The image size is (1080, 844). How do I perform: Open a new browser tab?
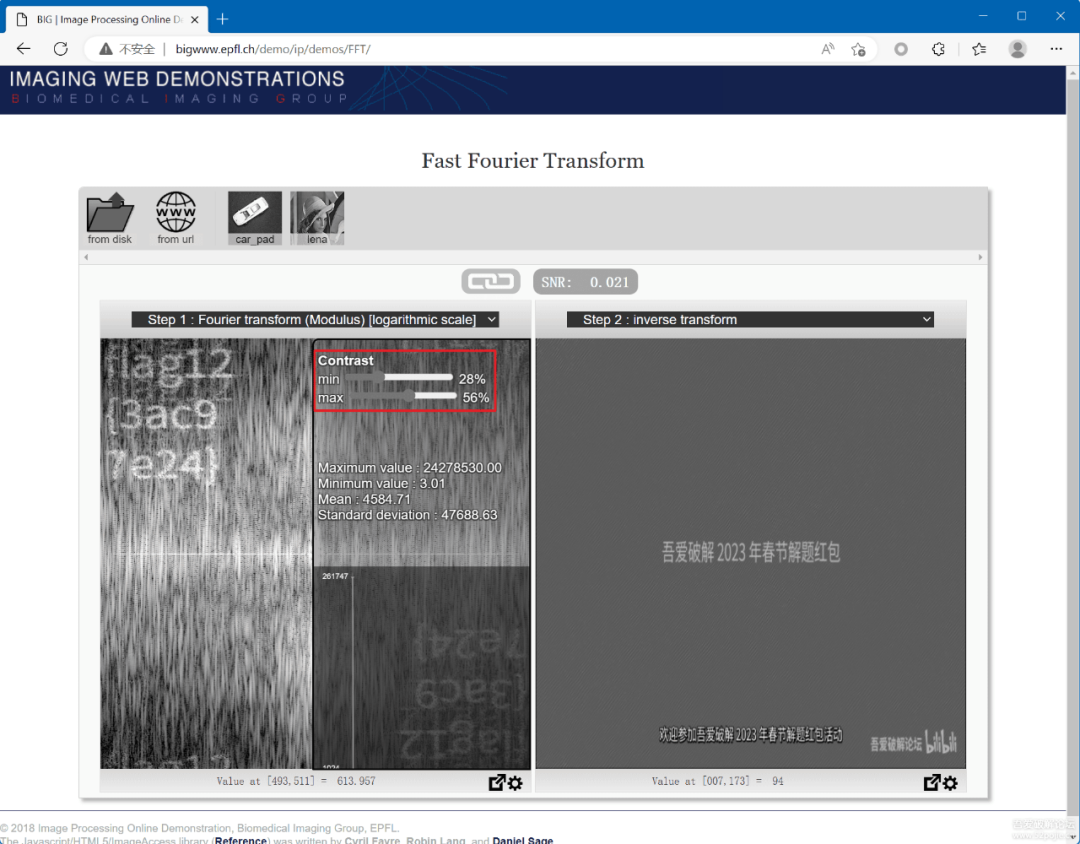[222, 18]
